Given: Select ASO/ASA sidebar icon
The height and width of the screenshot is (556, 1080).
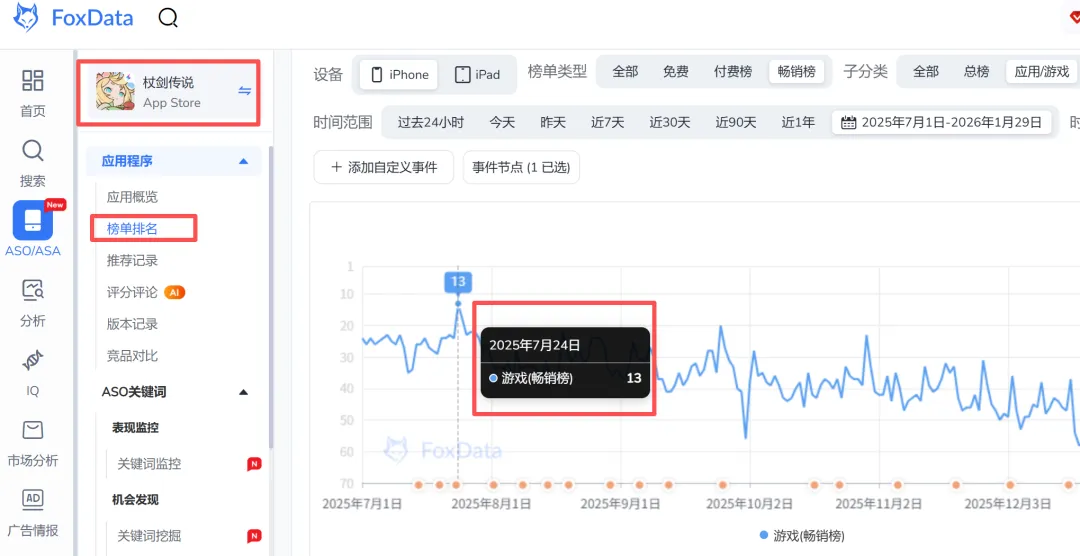Looking at the screenshot, I should pos(32,227).
